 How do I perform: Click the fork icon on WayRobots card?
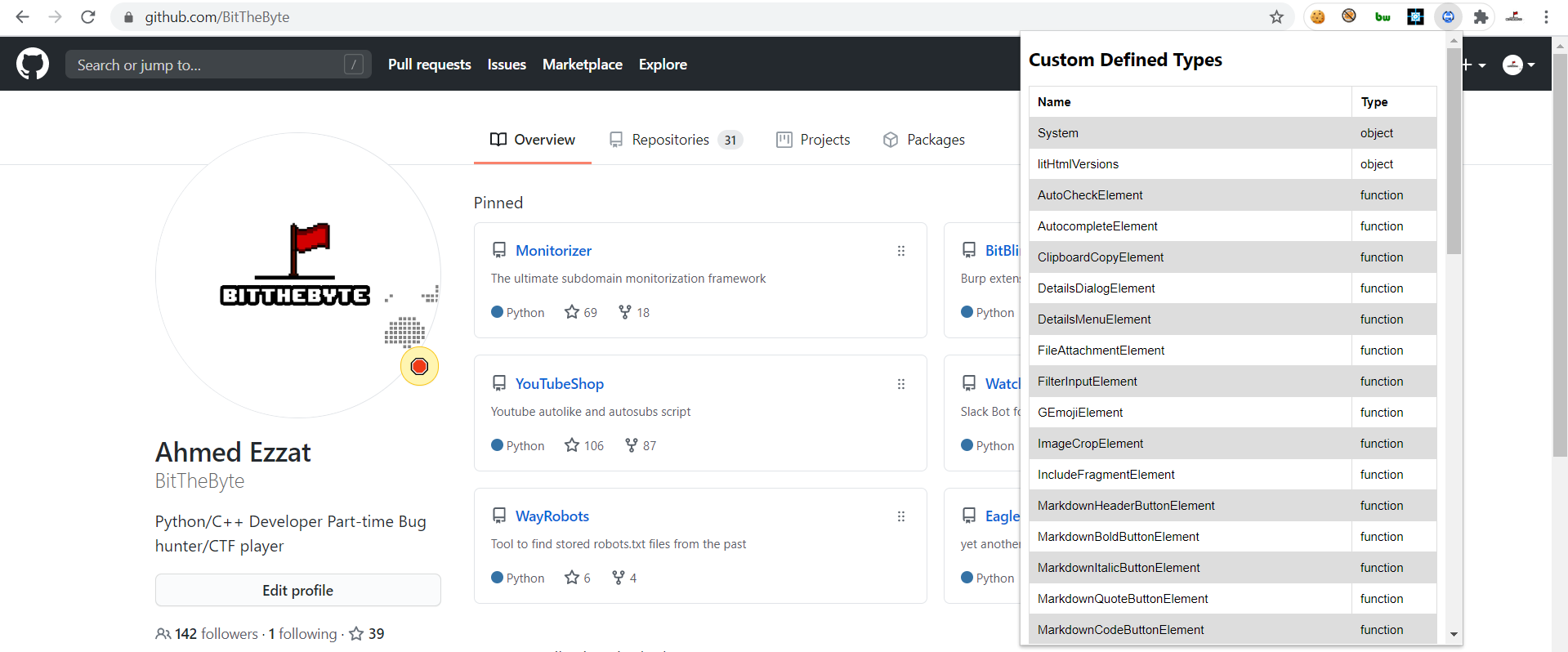pyautogui.click(x=619, y=577)
